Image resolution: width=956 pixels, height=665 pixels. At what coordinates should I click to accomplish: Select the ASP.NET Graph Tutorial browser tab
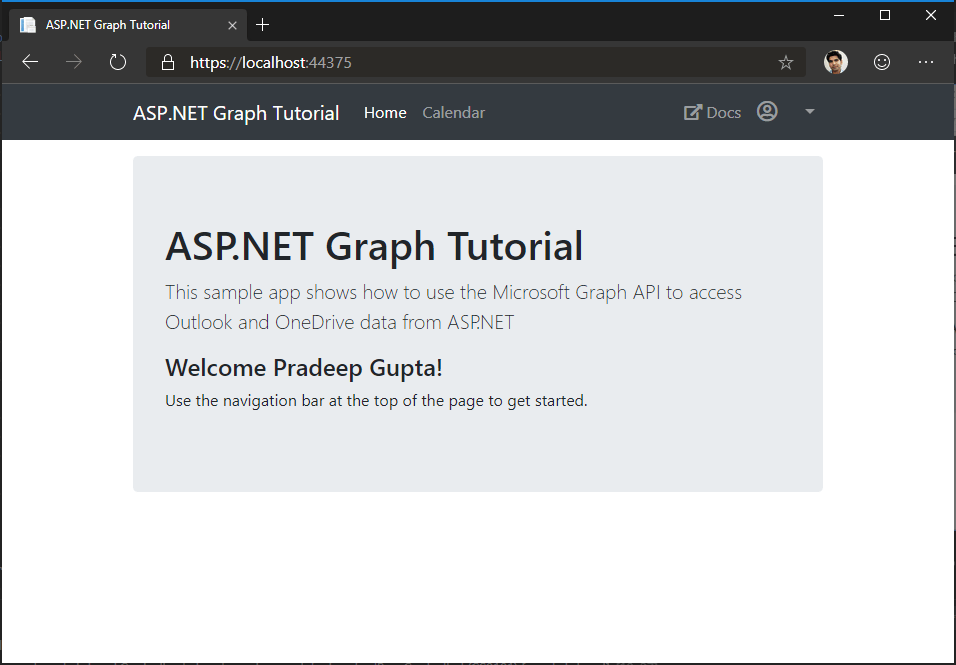128,25
